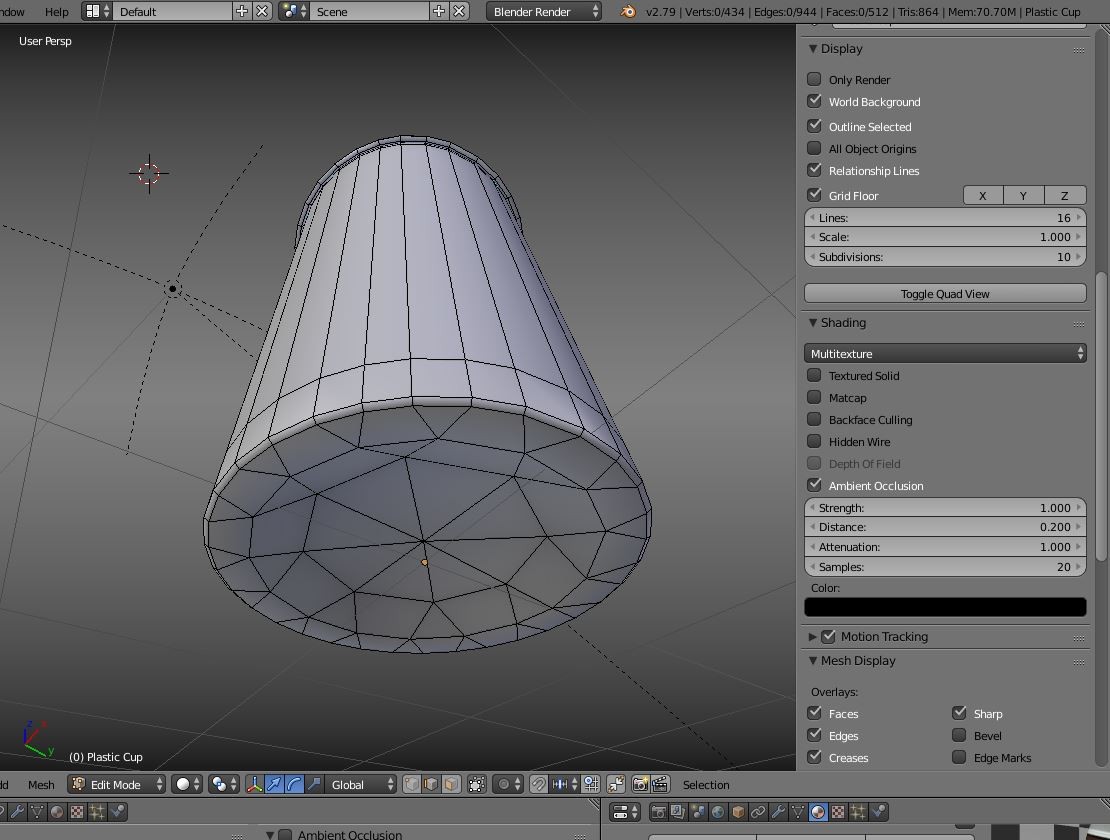Click the Ambient Occlusion Color swatch
The width and height of the screenshot is (1110, 840).
944,606
